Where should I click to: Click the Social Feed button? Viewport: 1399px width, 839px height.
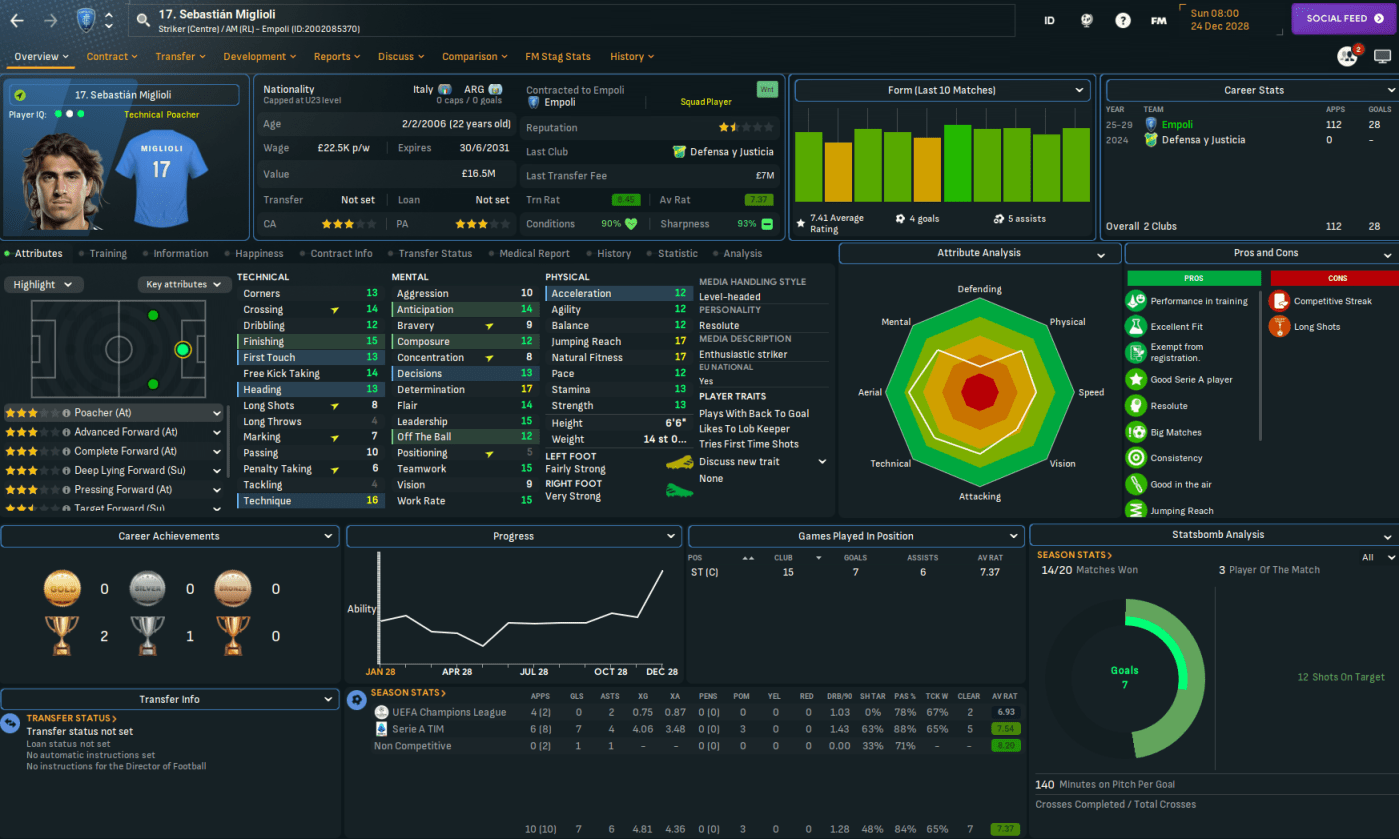[x=1343, y=19]
